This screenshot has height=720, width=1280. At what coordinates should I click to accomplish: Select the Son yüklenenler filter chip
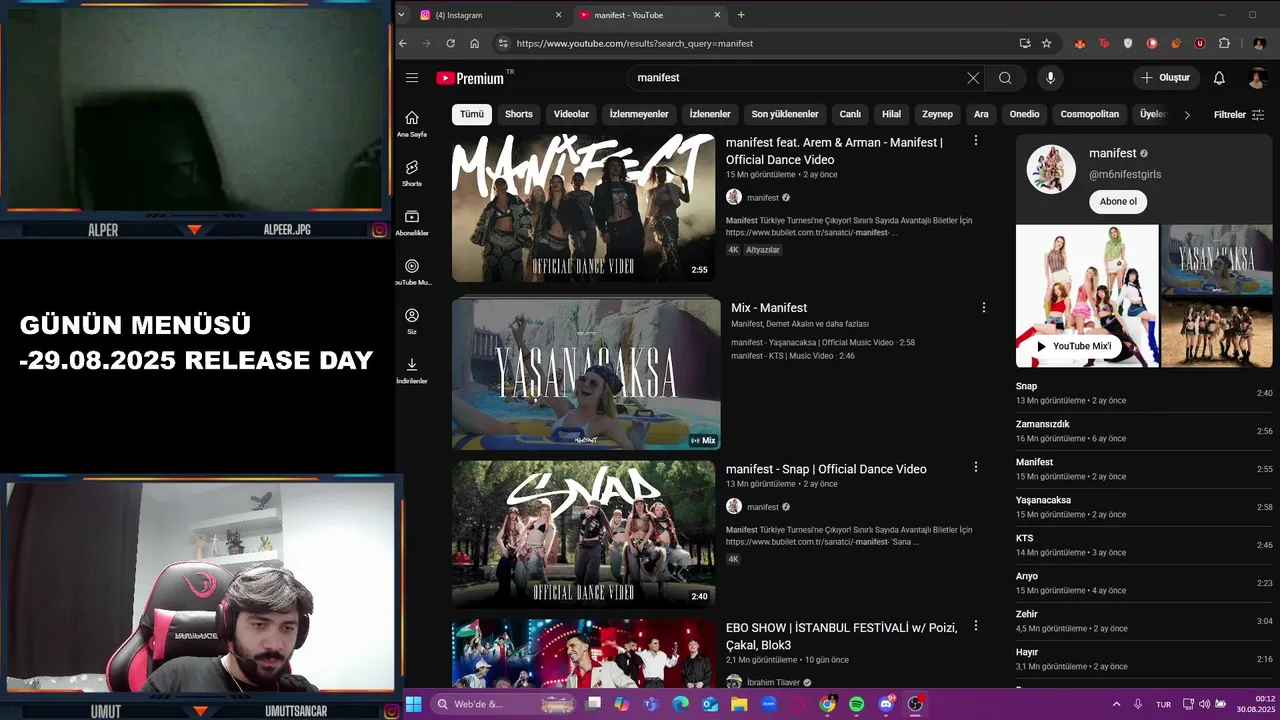(785, 114)
